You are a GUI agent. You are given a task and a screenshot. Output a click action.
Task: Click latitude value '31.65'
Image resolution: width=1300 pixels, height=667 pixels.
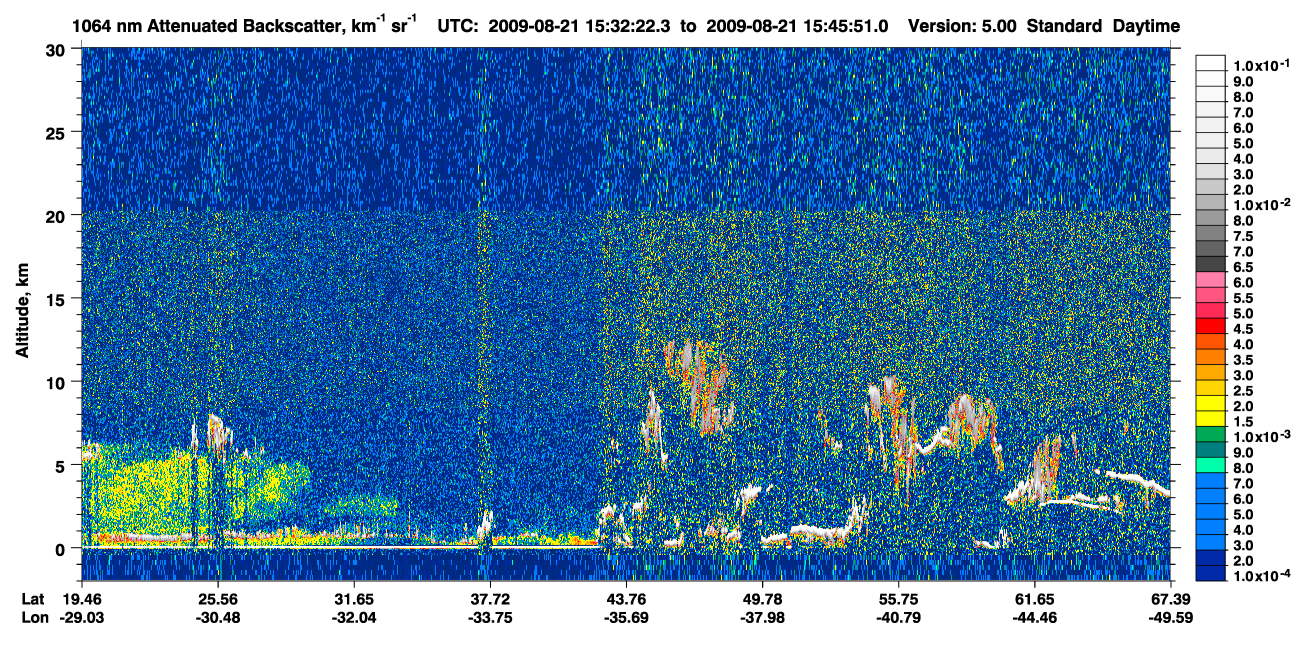pos(354,599)
